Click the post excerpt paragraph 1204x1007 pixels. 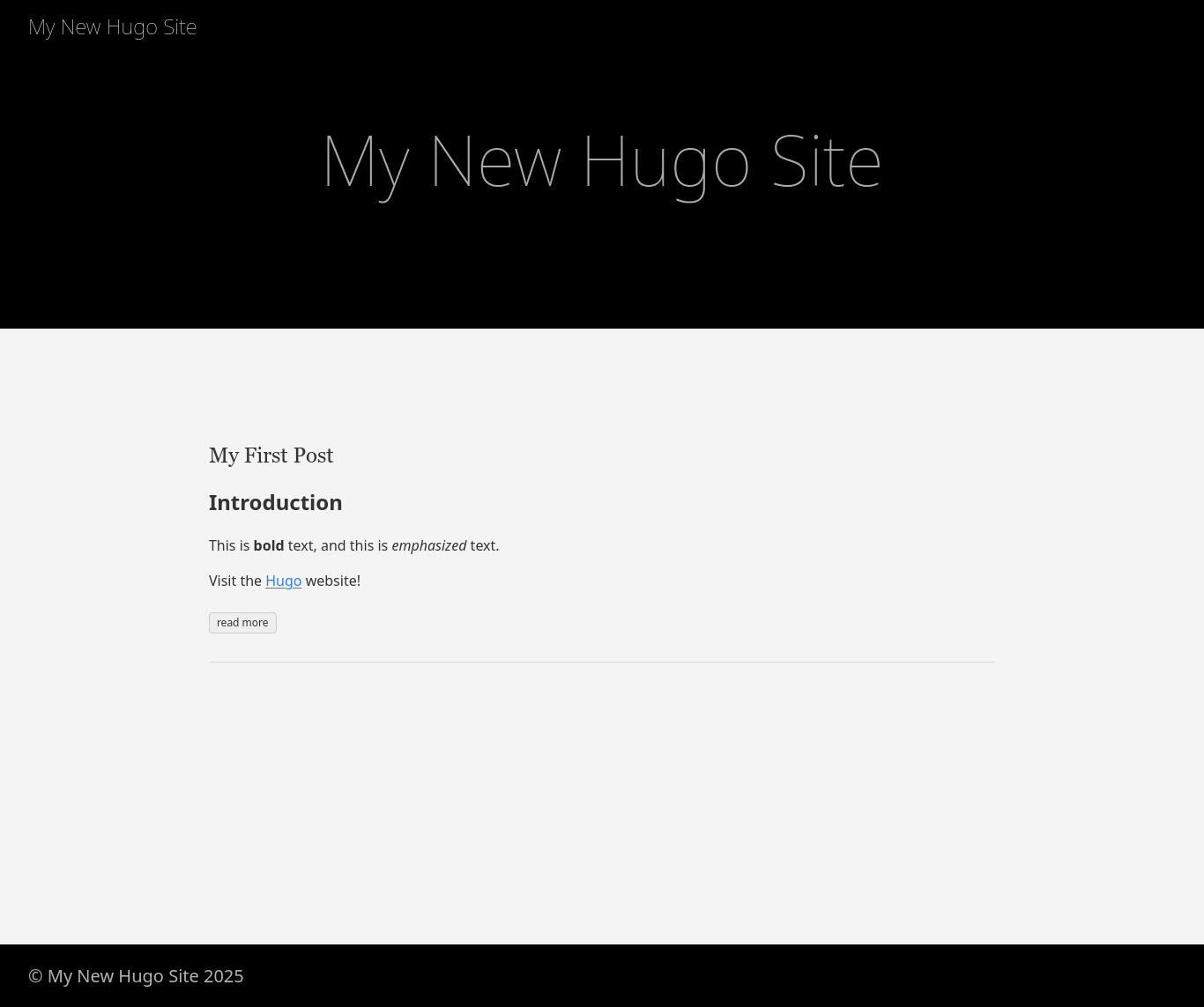[x=353, y=545]
